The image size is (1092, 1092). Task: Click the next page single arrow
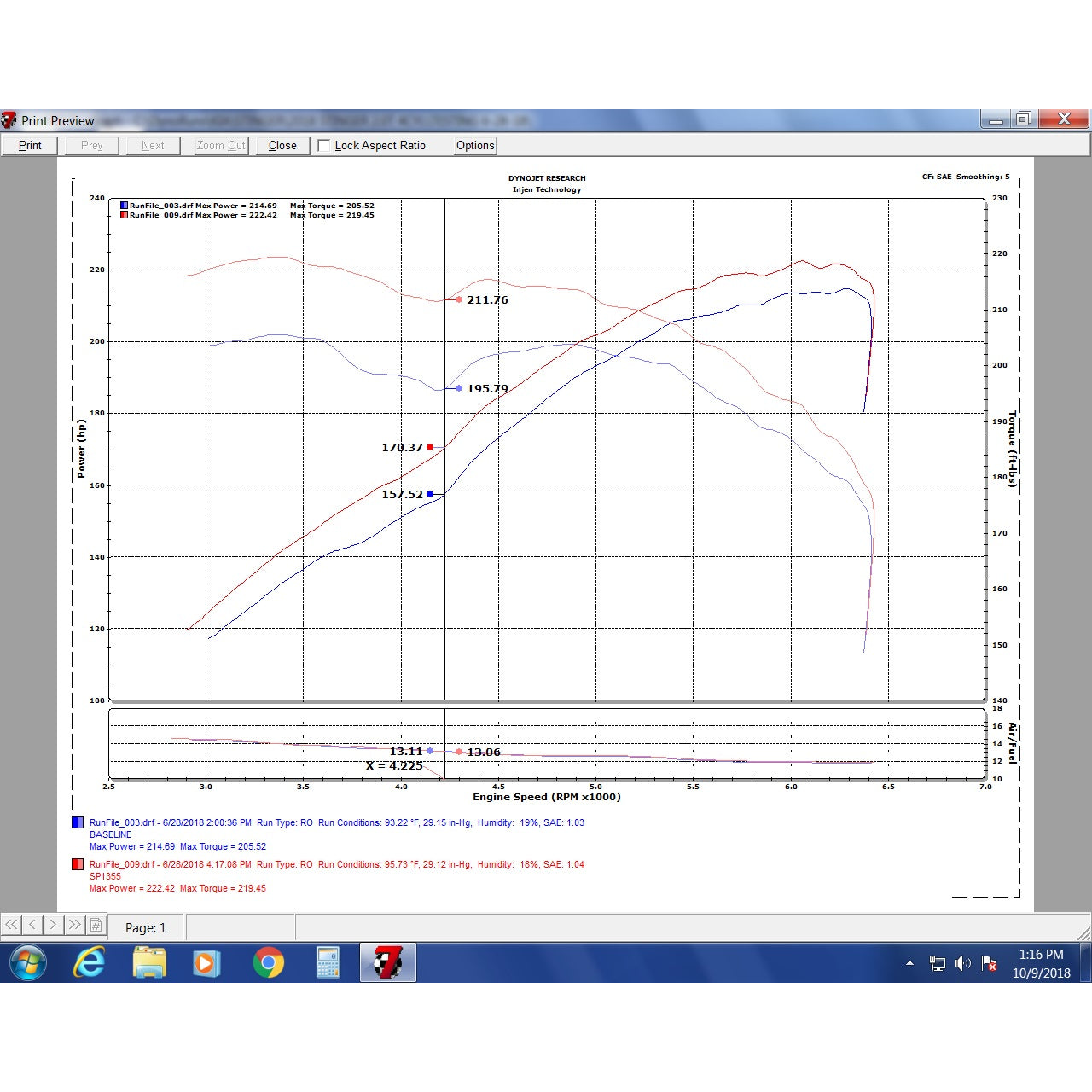click(x=53, y=925)
